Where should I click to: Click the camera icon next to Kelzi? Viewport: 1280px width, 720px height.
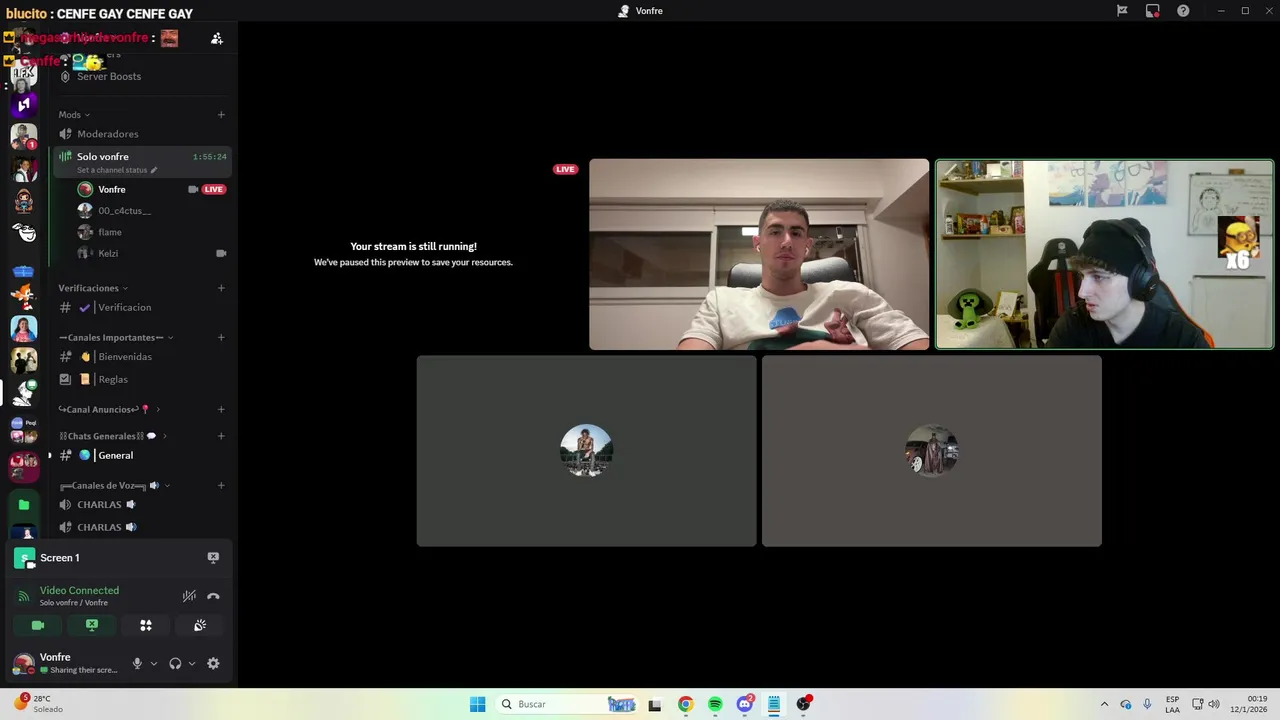[221, 253]
